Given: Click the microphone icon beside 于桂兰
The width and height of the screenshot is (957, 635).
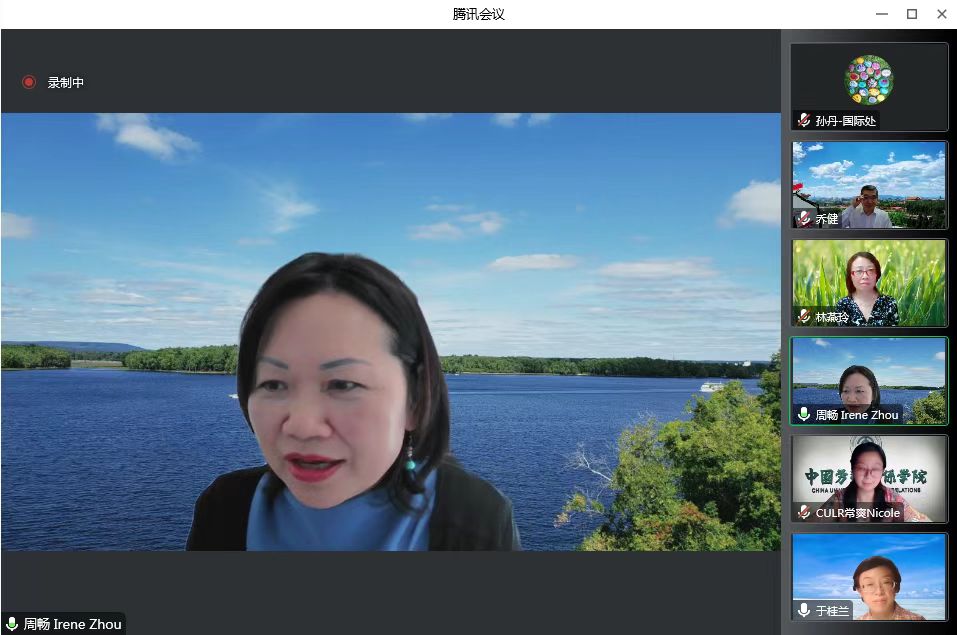Looking at the screenshot, I should point(804,610).
